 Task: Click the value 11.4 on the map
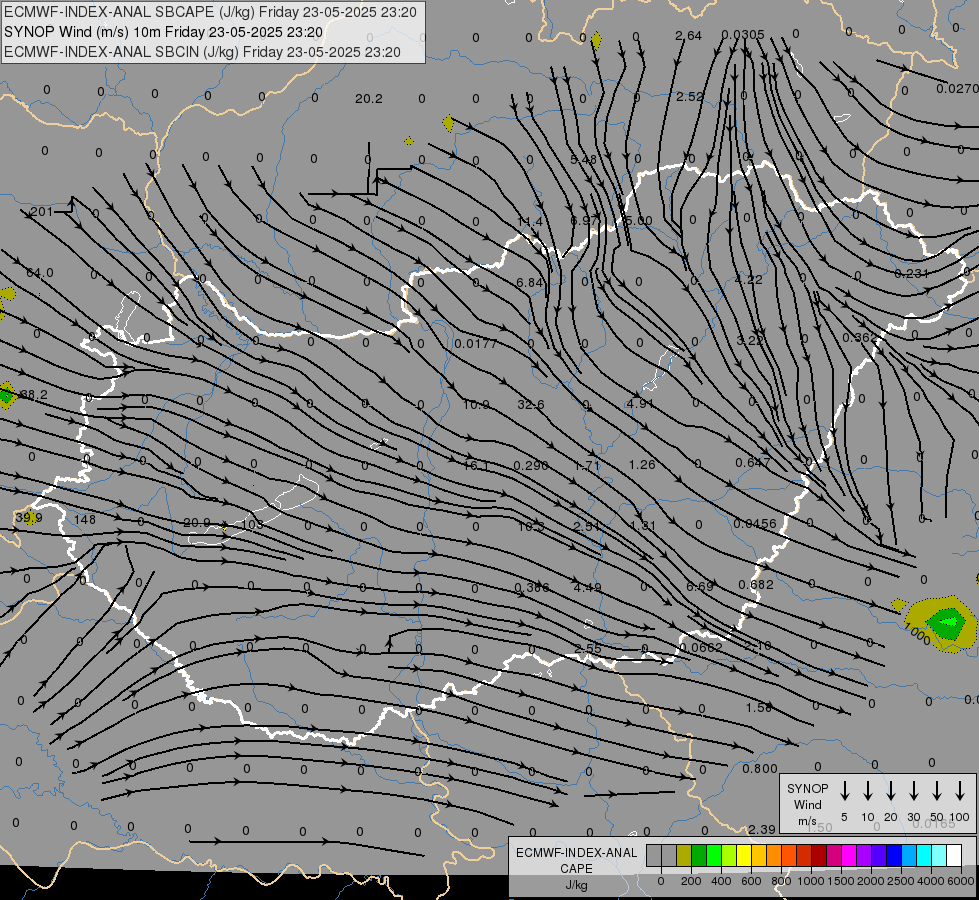coord(530,222)
